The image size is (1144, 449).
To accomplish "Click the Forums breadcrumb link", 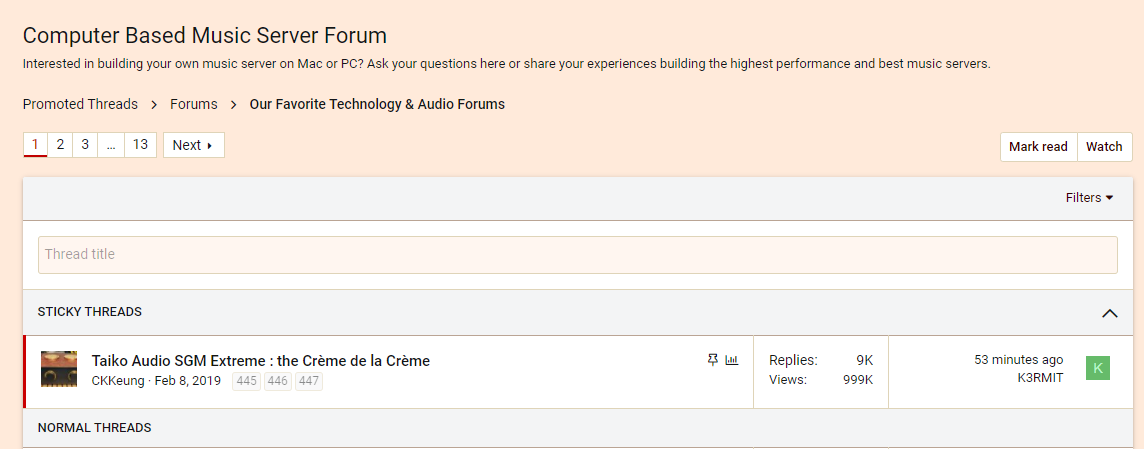I will pos(193,104).
